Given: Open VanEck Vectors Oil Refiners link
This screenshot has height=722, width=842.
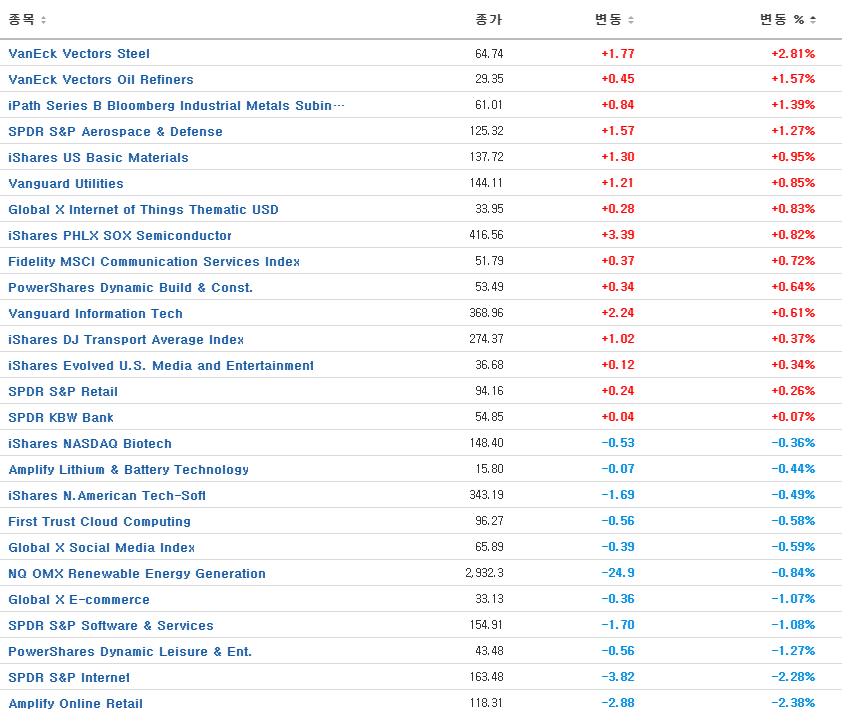Looking at the screenshot, I should pyautogui.click(x=101, y=79).
